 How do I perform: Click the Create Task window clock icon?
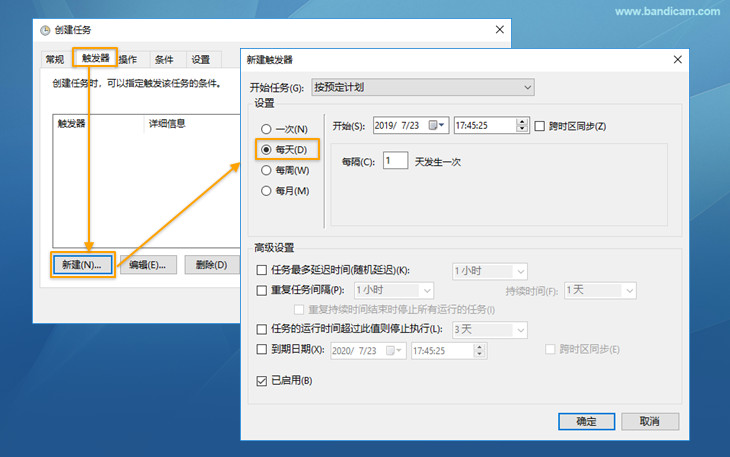43,30
